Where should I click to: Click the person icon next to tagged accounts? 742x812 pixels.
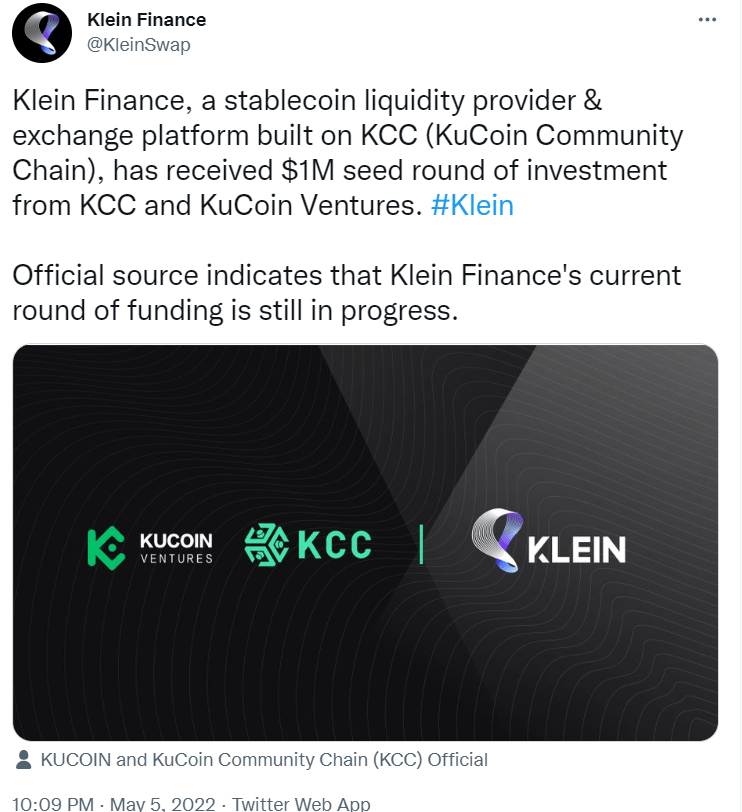21,760
